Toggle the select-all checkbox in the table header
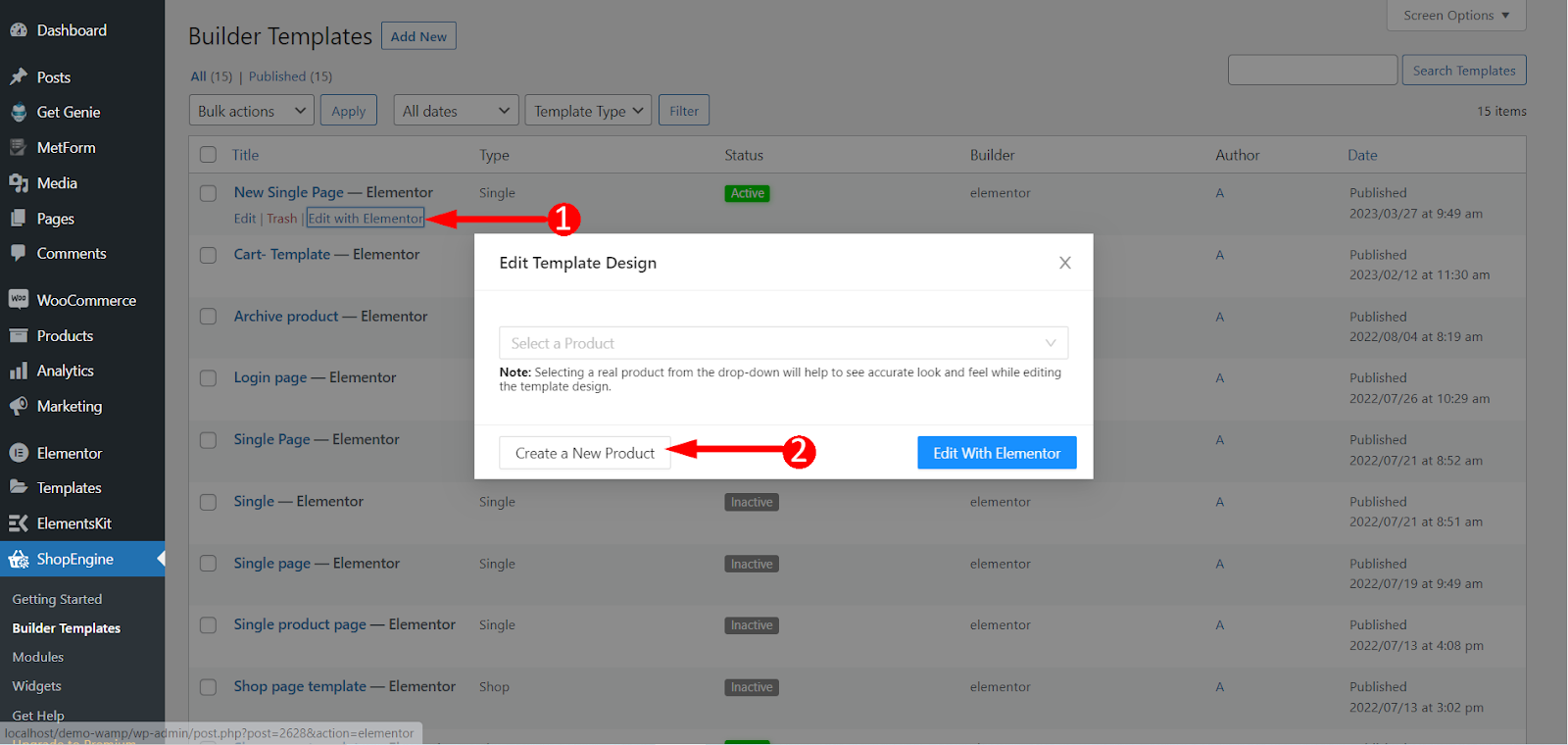Image resolution: width=1568 pixels, height=745 pixels. point(208,155)
